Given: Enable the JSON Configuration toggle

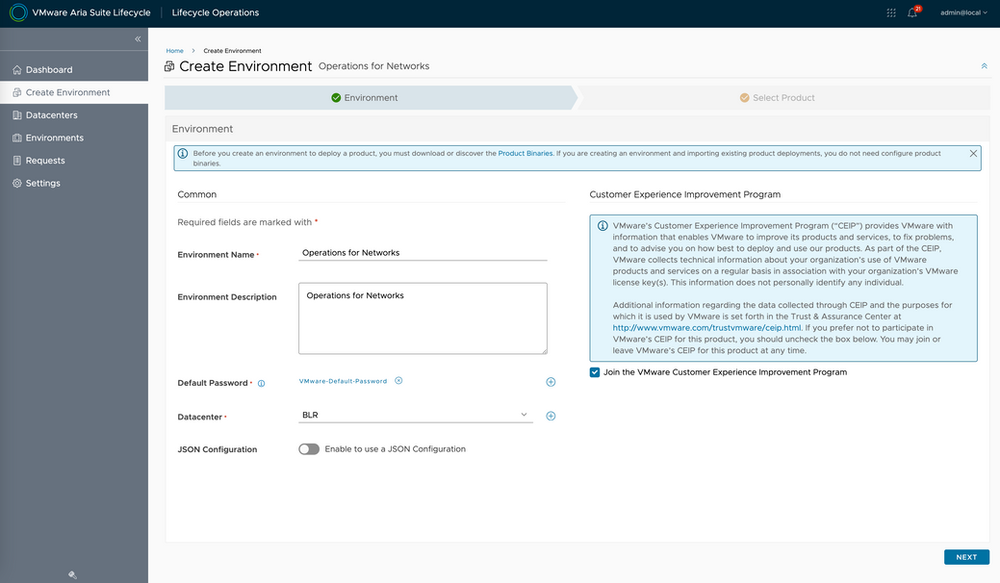Looking at the screenshot, I should (x=309, y=449).
